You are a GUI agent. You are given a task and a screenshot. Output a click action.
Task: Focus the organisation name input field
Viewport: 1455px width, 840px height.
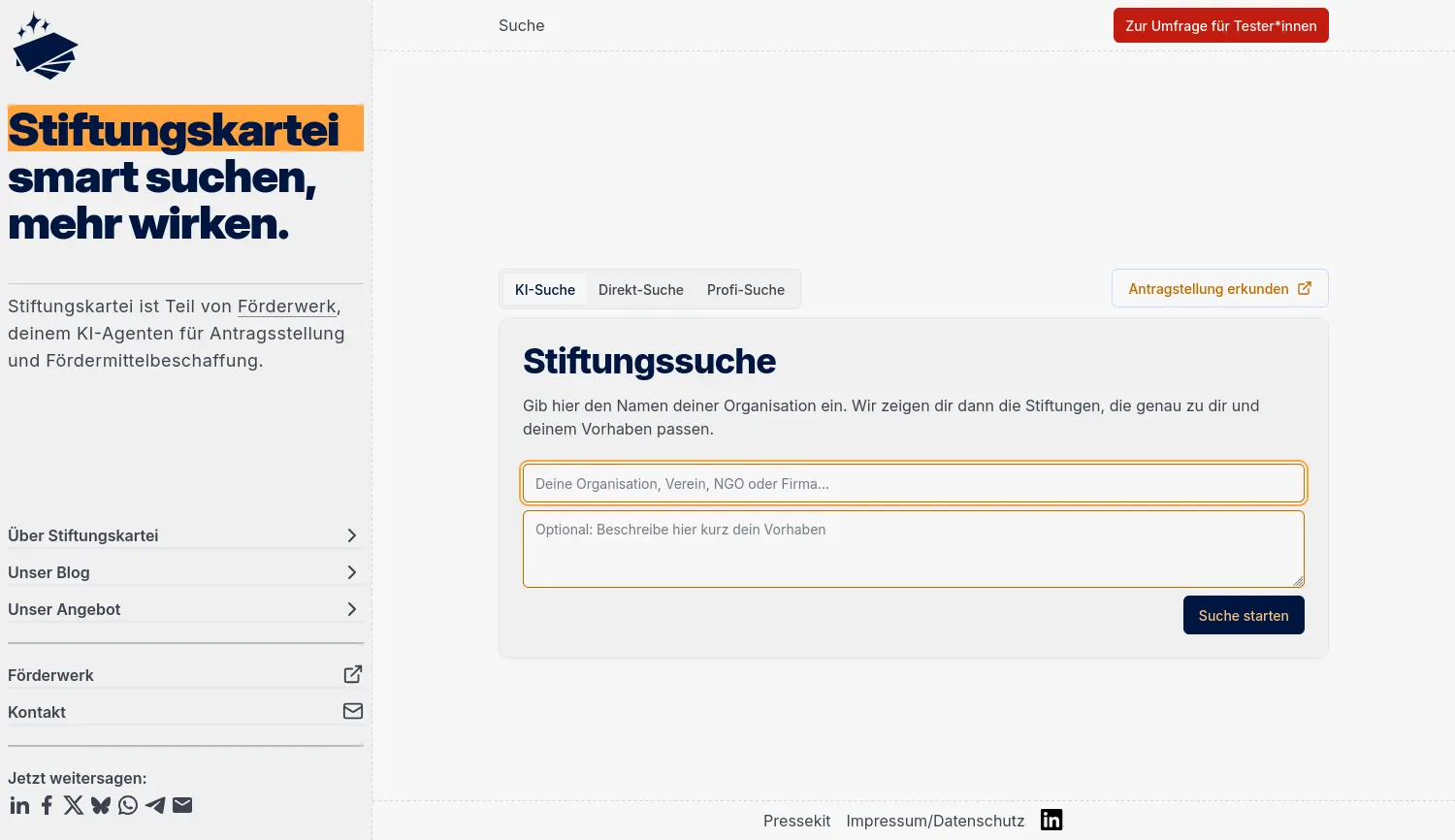point(913,484)
